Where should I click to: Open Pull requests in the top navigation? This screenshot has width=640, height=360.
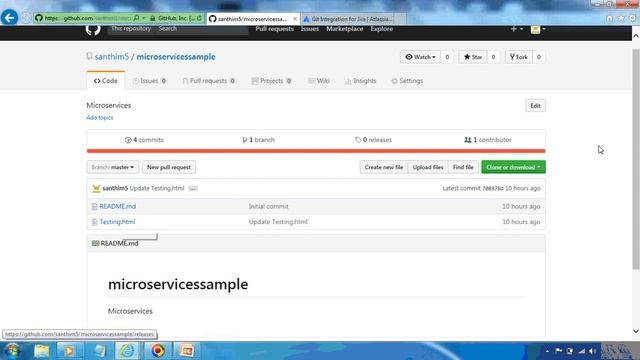pos(274,29)
